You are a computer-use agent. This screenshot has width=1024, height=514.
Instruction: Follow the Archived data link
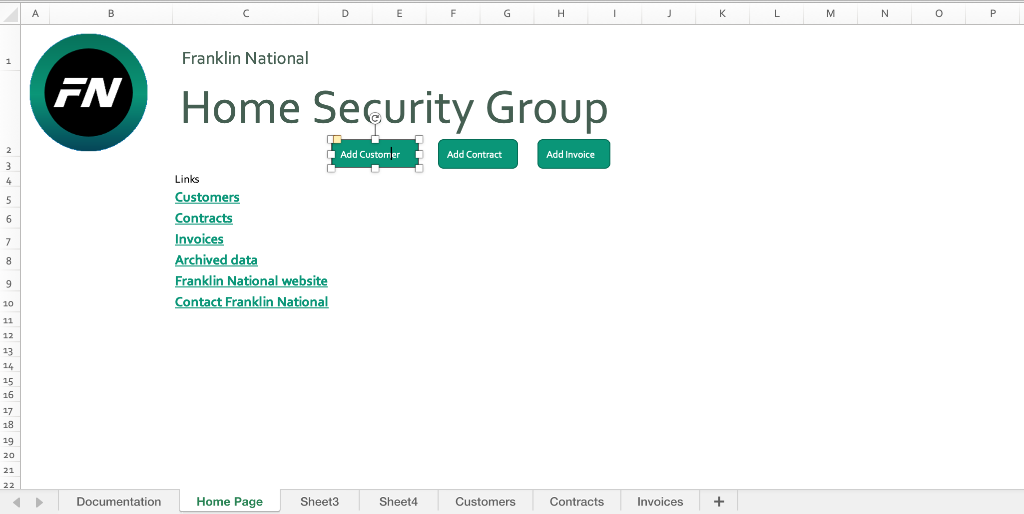coord(216,260)
